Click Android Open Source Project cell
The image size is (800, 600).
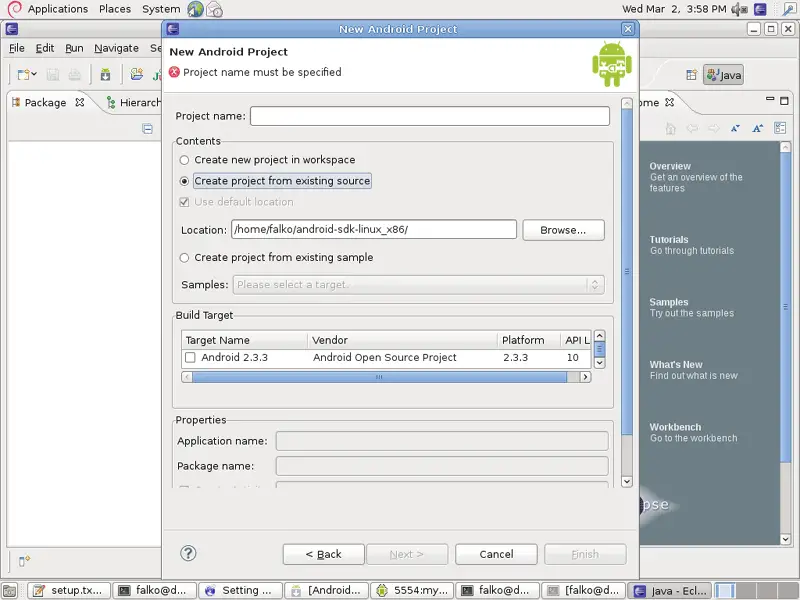(385, 358)
